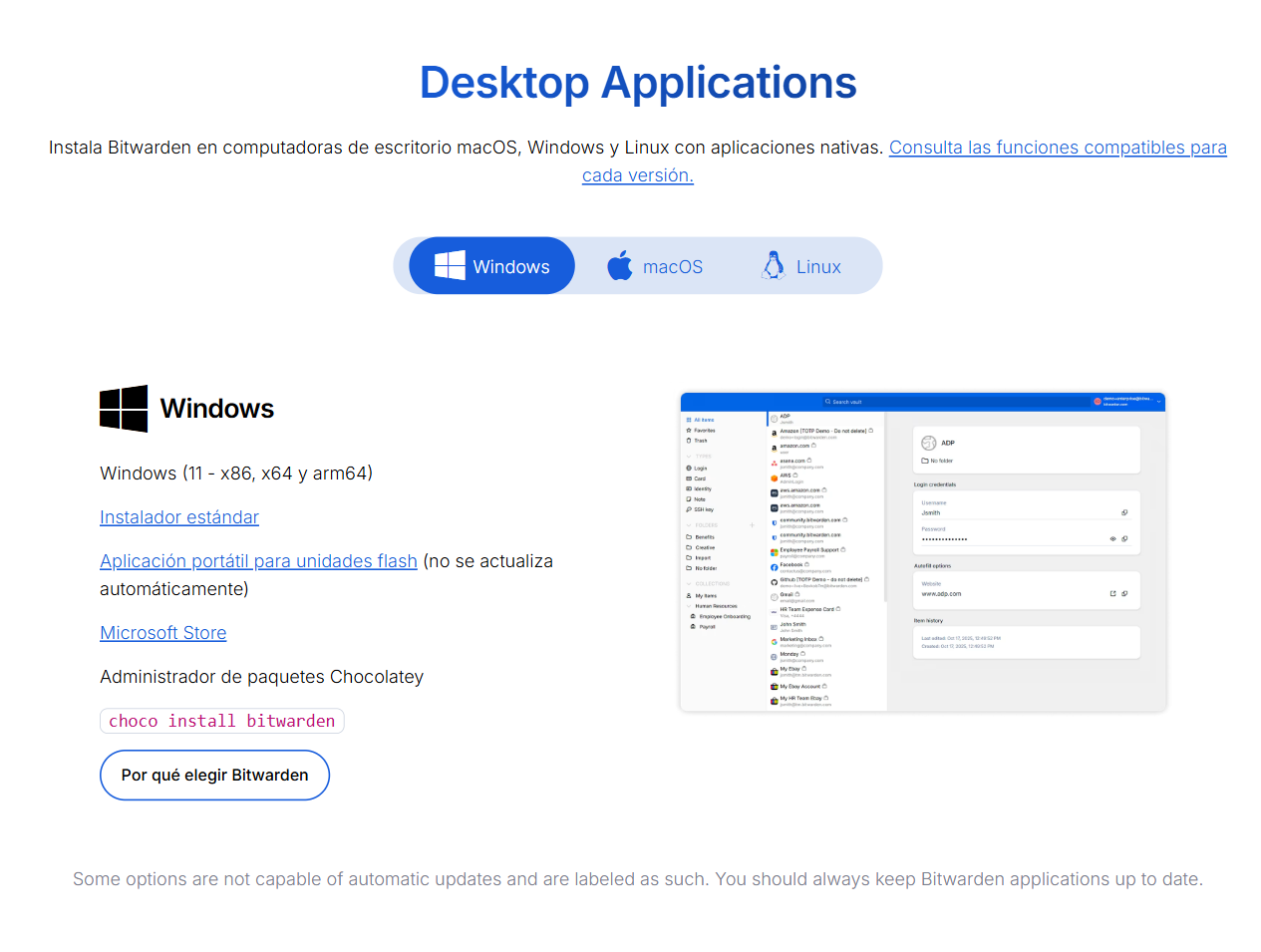
Task: Click the automatic updates footer note
Action: 638,879
